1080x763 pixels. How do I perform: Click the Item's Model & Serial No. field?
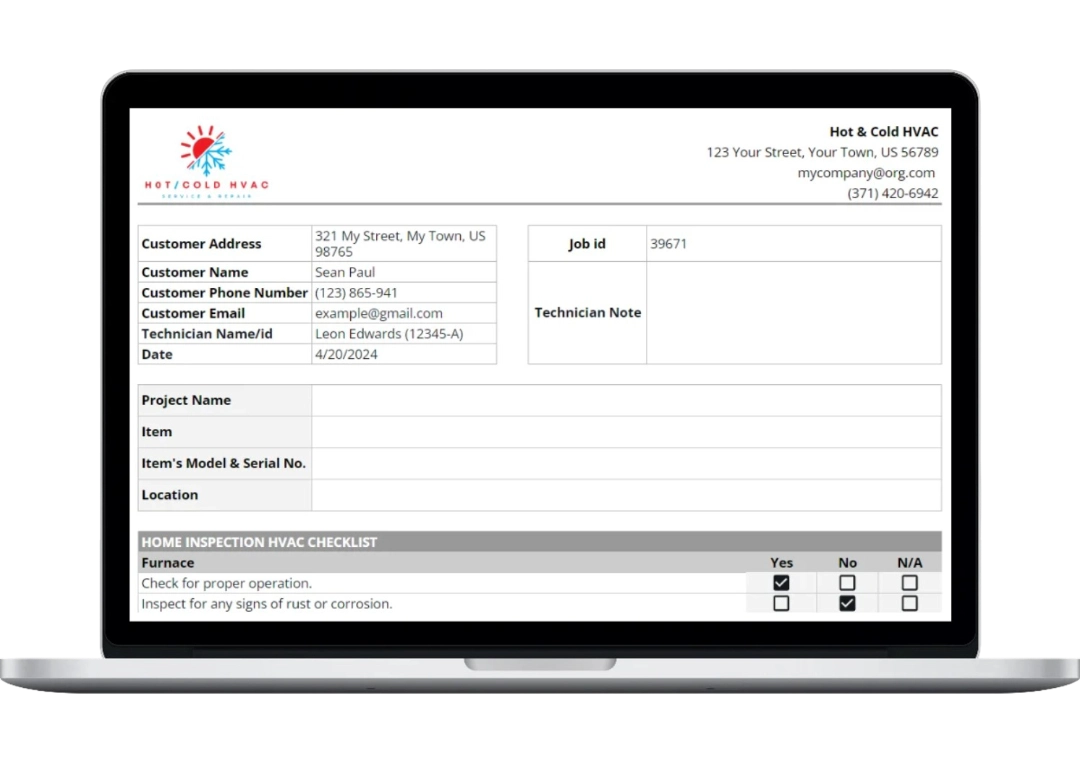tap(626, 463)
